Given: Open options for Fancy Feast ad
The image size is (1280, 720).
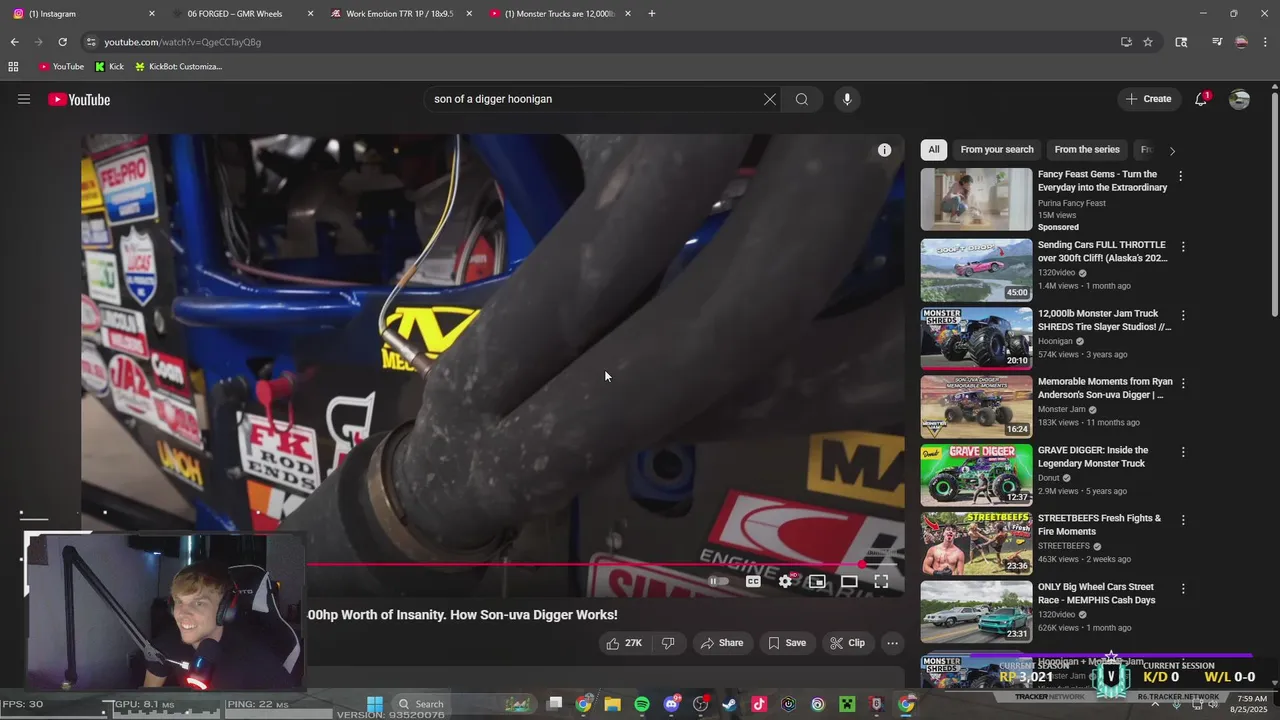Looking at the screenshot, I should (x=1181, y=176).
